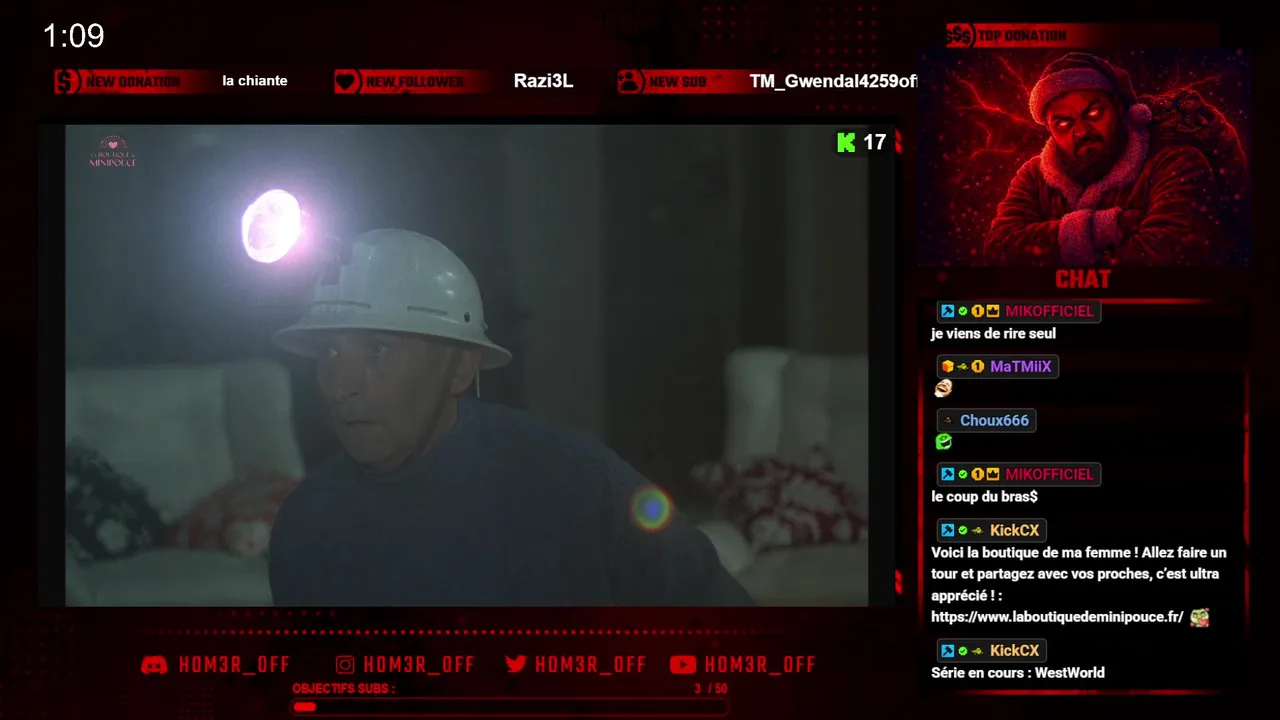Click the heart icon beside New Follower
Image resolution: width=1280 pixels, height=720 pixels.
(x=346, y=81)
